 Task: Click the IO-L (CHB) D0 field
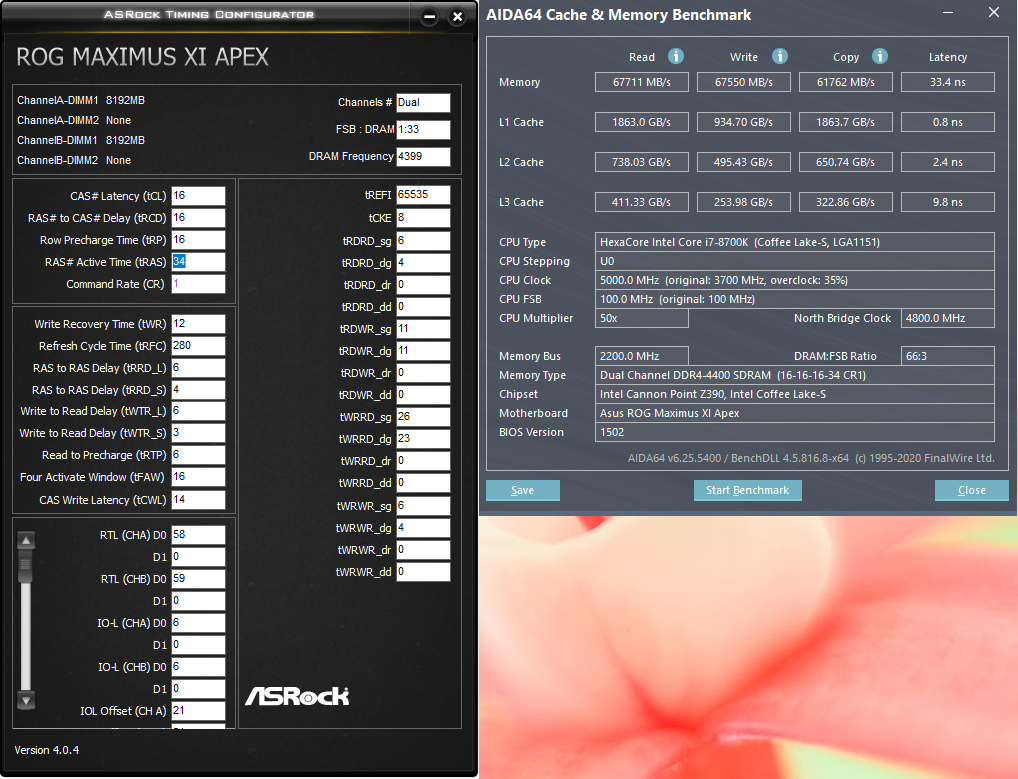click(x=198, y=667)
